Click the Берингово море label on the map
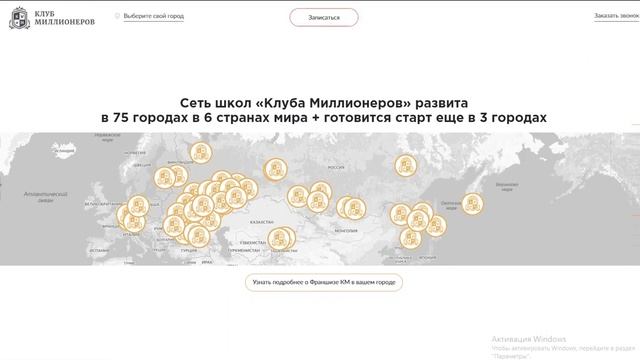This screenshot has width=640, height=360. click(x=507, y=187)
